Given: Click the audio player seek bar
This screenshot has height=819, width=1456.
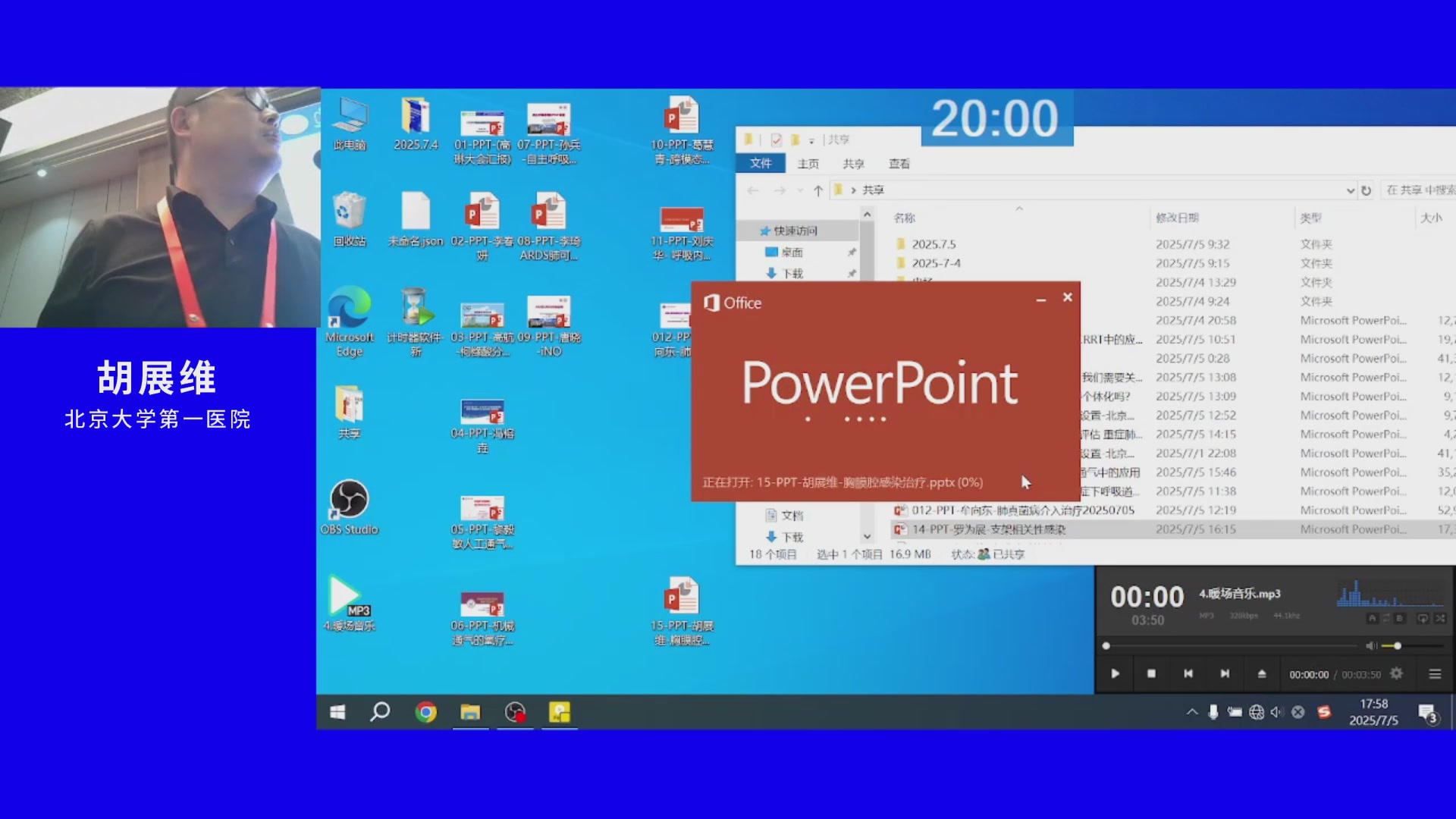Looking at the screenshot, I should click(x=1229, y=646).
